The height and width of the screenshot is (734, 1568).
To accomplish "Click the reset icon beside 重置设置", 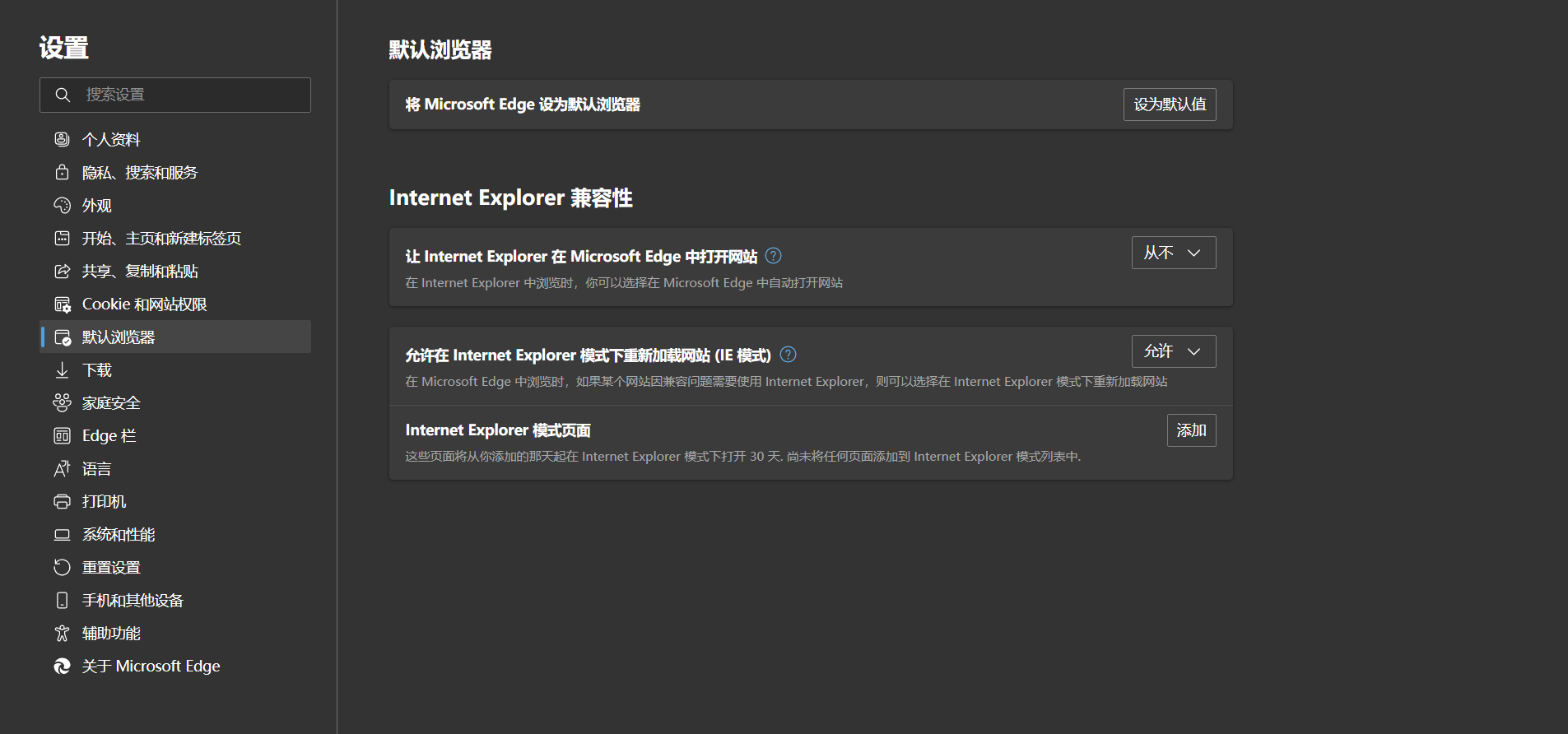I will tap(62, 567).
